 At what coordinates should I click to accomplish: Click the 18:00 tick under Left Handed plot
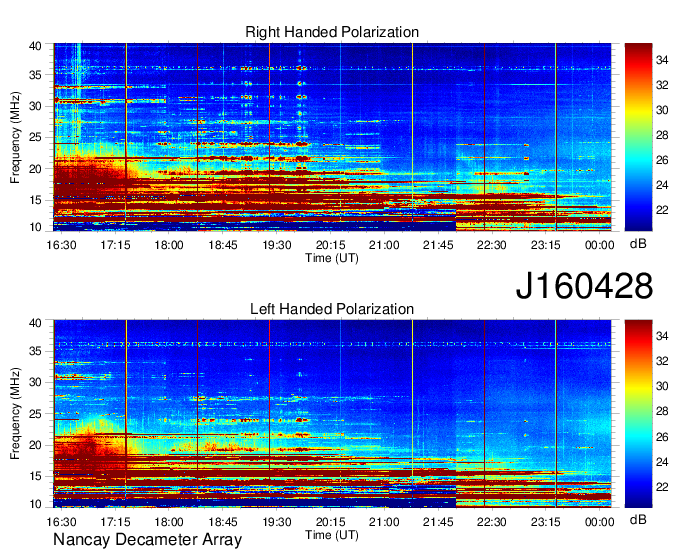tap(169, 522)
